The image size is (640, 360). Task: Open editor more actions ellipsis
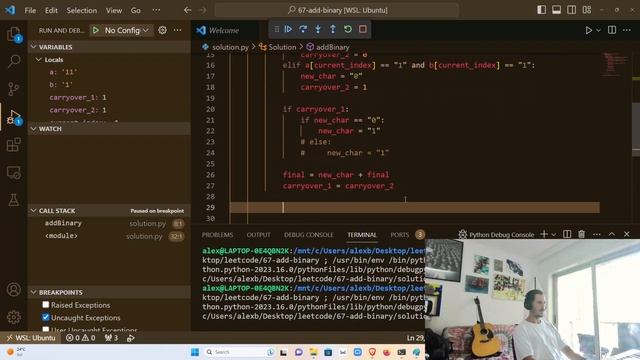[627, 30]
